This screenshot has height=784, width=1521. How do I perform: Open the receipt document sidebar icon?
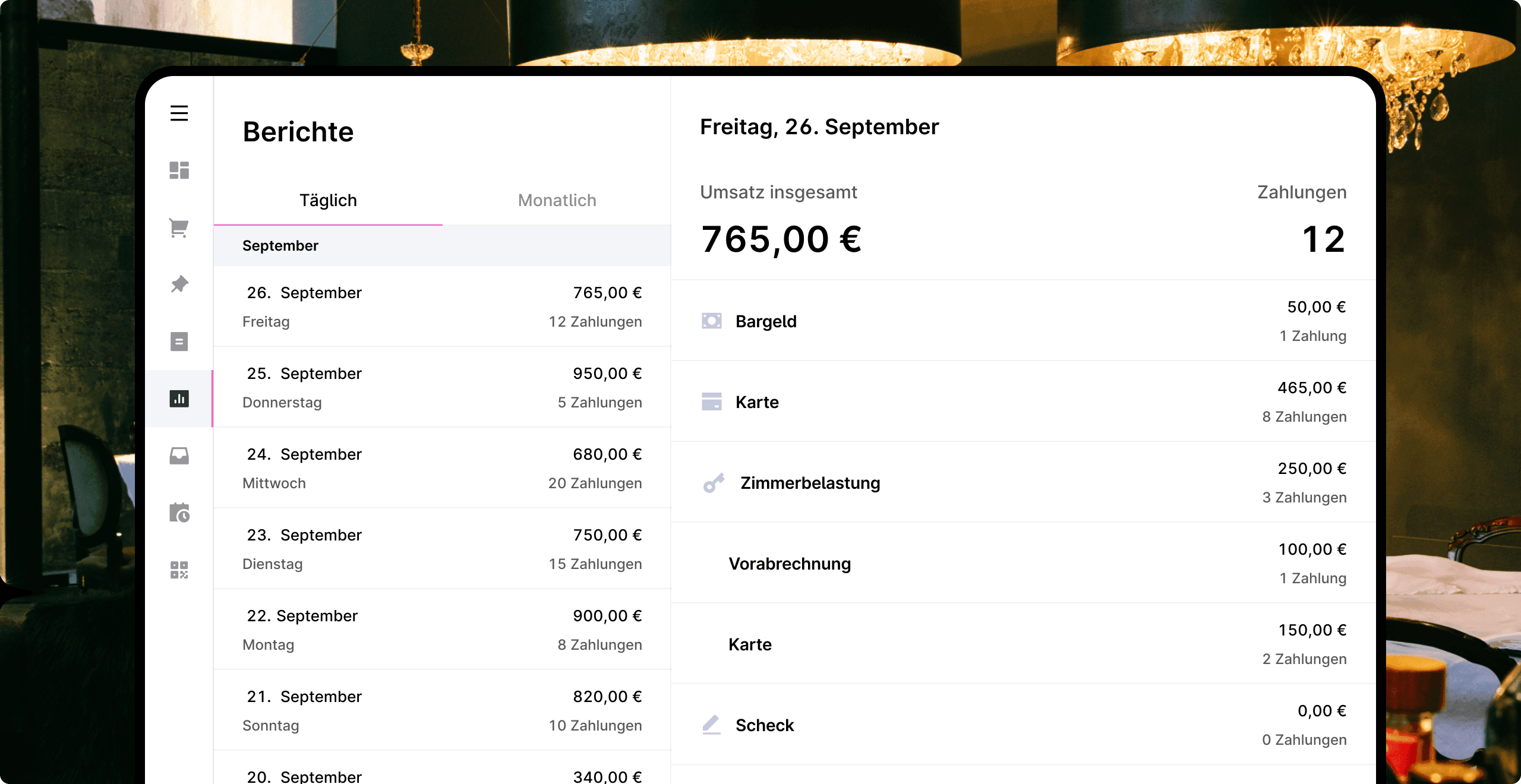[x=179, y=342]
